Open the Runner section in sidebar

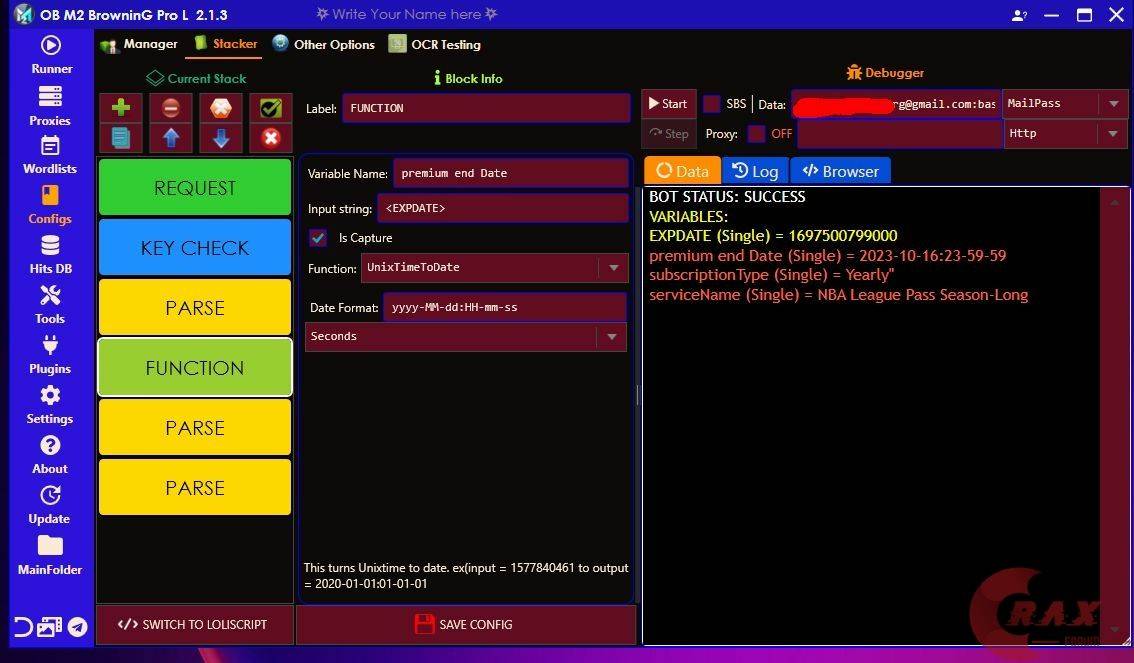pyautogui.click(x=51, y=55)
